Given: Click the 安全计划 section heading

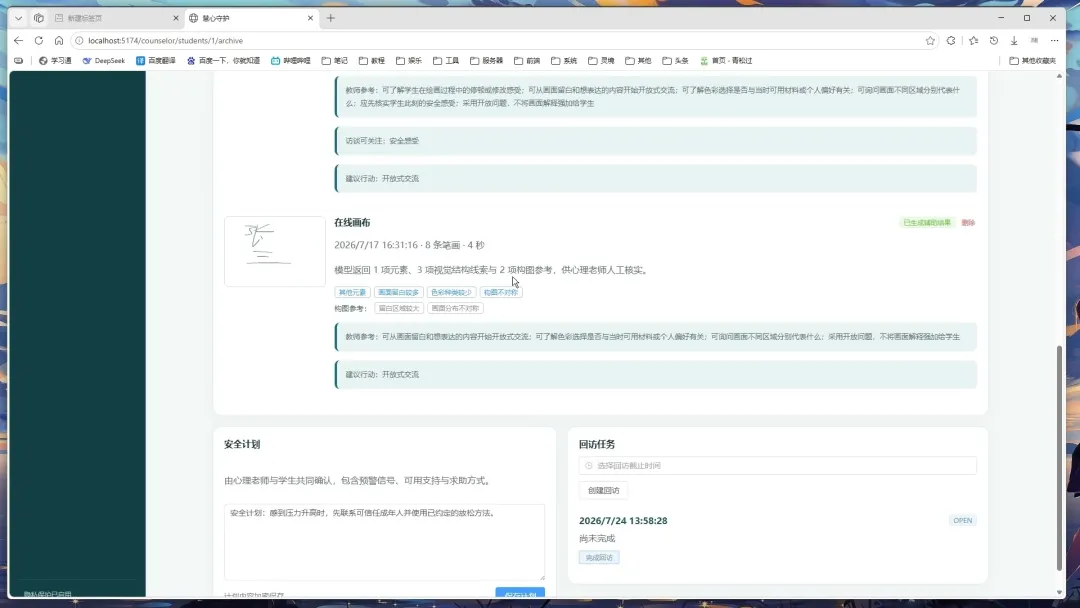Looking at the screenshot, I should 242,444.
